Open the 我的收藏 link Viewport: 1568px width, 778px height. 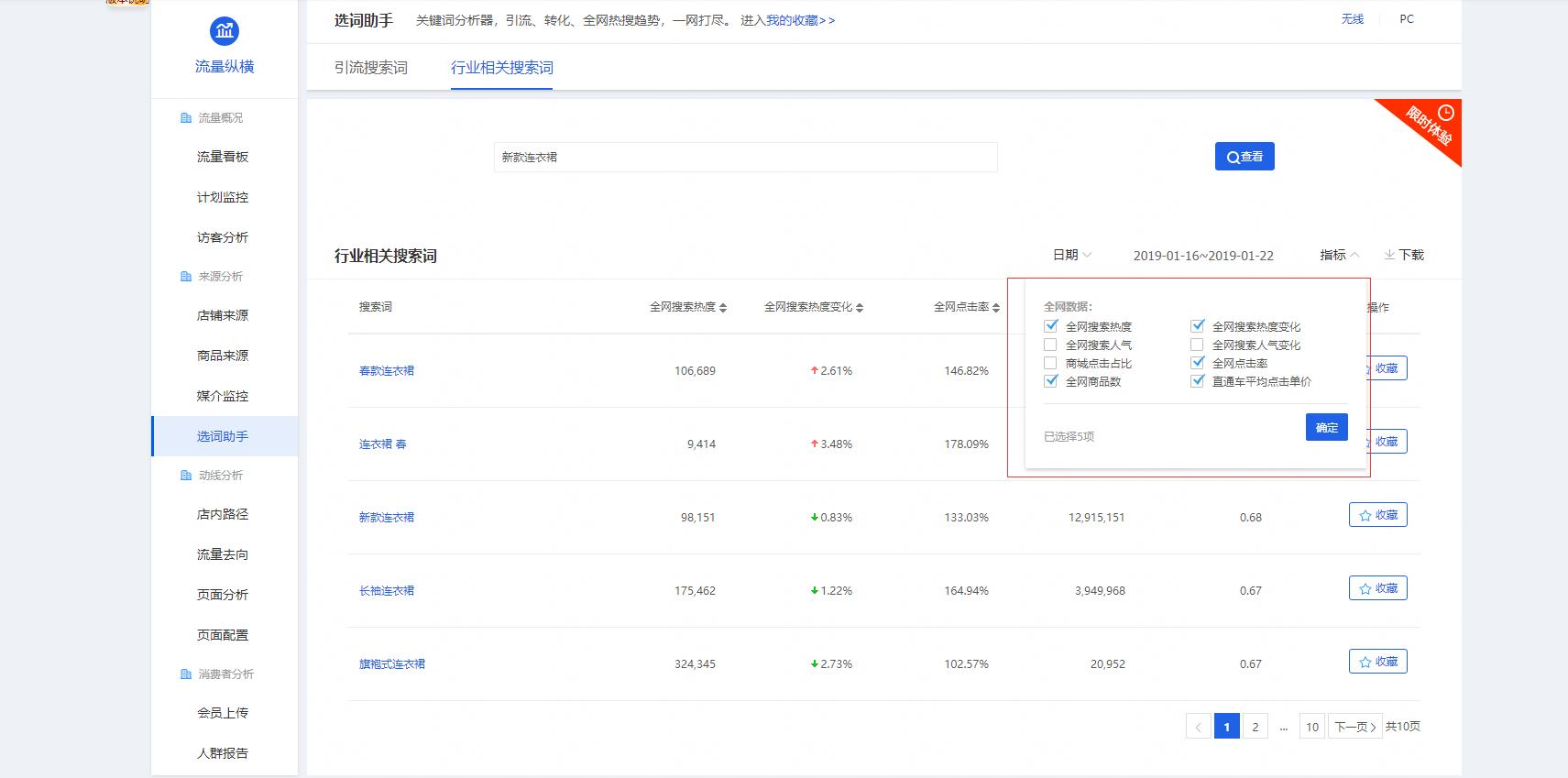[801, 20]
